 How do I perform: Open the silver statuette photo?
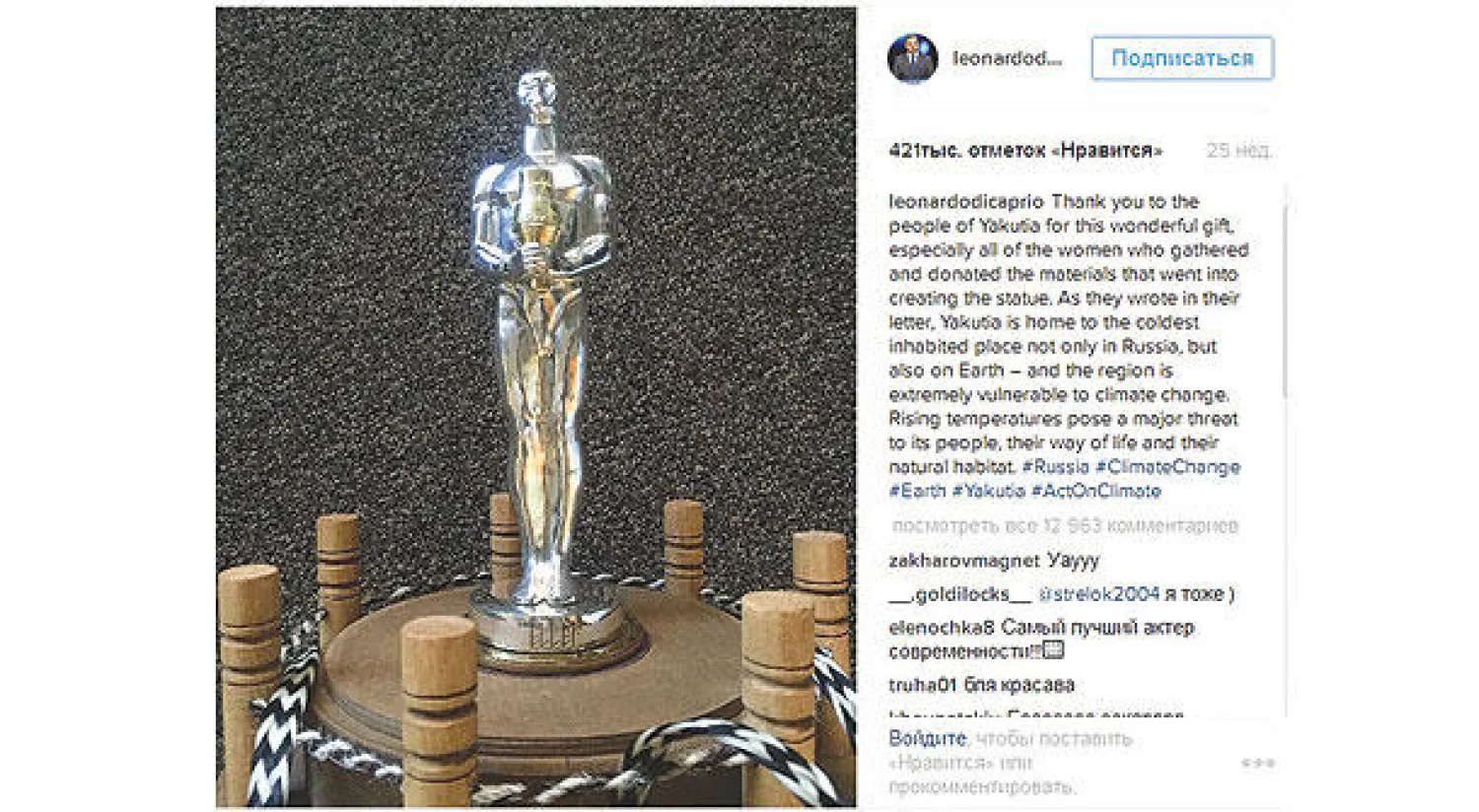coord(535,407)
